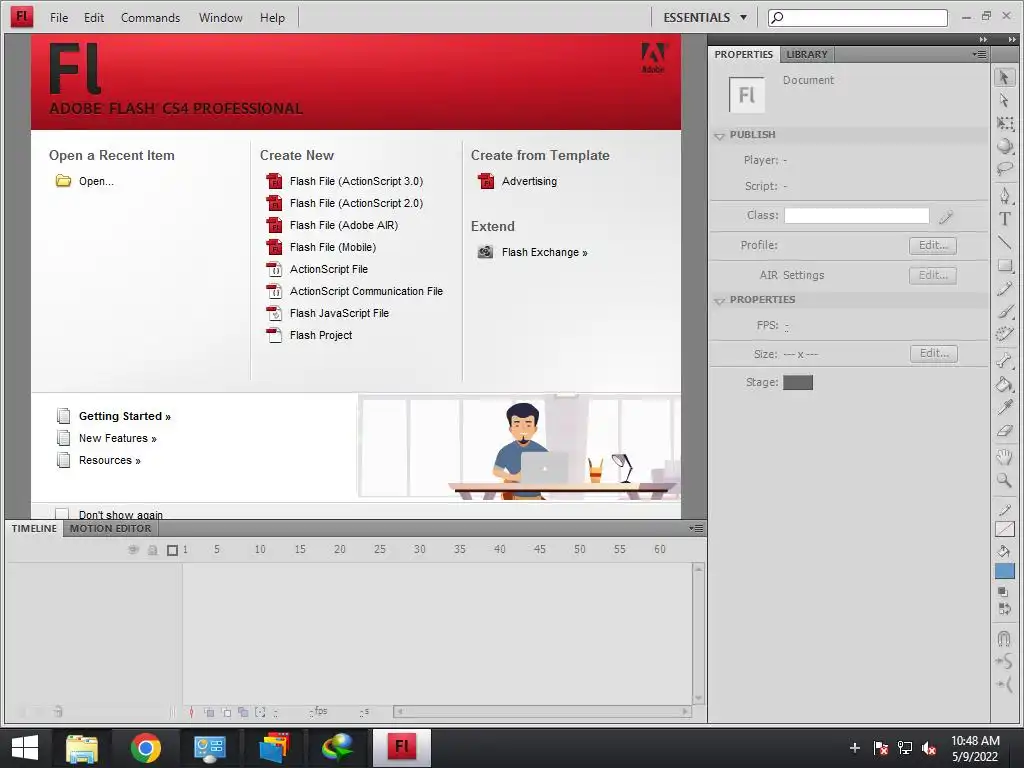Open the File menu
Screen dimensions: 1024x768
tap(59, 18)
